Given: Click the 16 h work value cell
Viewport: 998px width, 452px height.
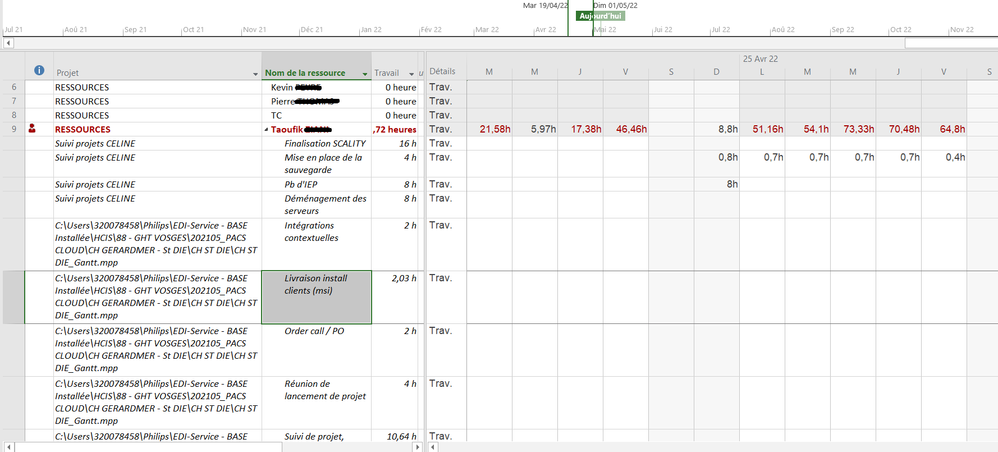Looking at the screenshot, I should coord(395,143).
